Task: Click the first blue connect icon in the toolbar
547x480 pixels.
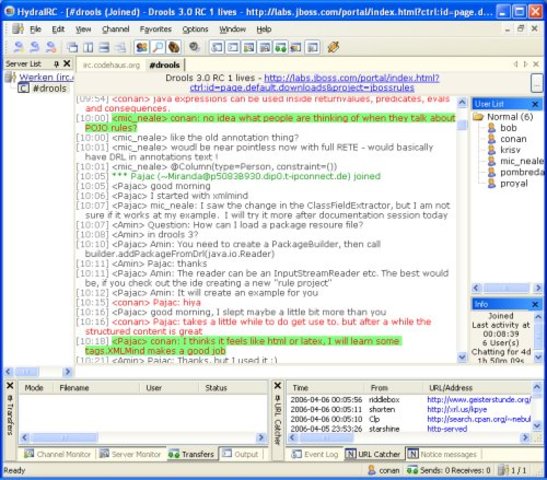Action: tap(18, 47)
